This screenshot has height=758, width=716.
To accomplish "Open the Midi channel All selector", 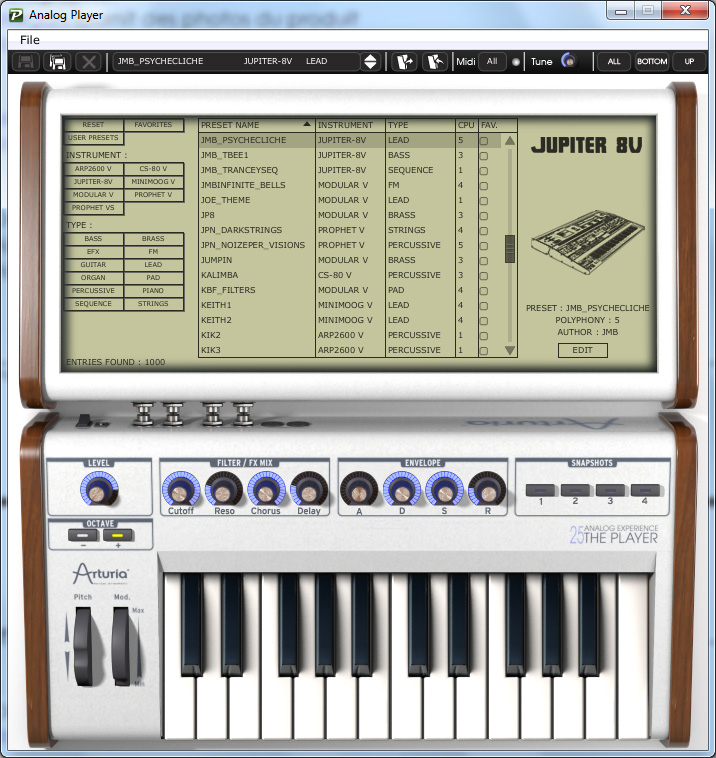I will 492,61.
